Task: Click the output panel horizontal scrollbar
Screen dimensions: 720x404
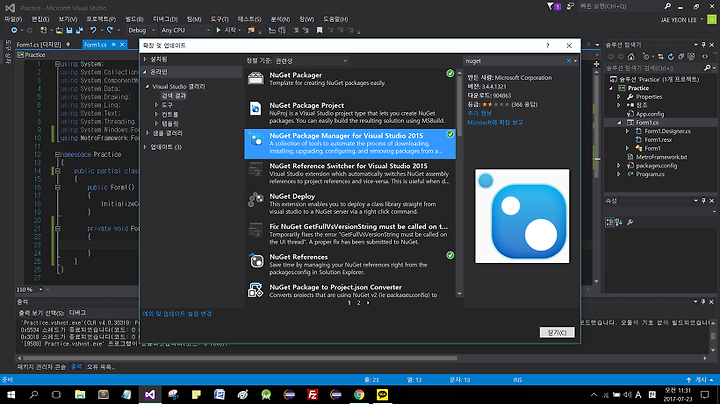Action: [x=240, y=358]
